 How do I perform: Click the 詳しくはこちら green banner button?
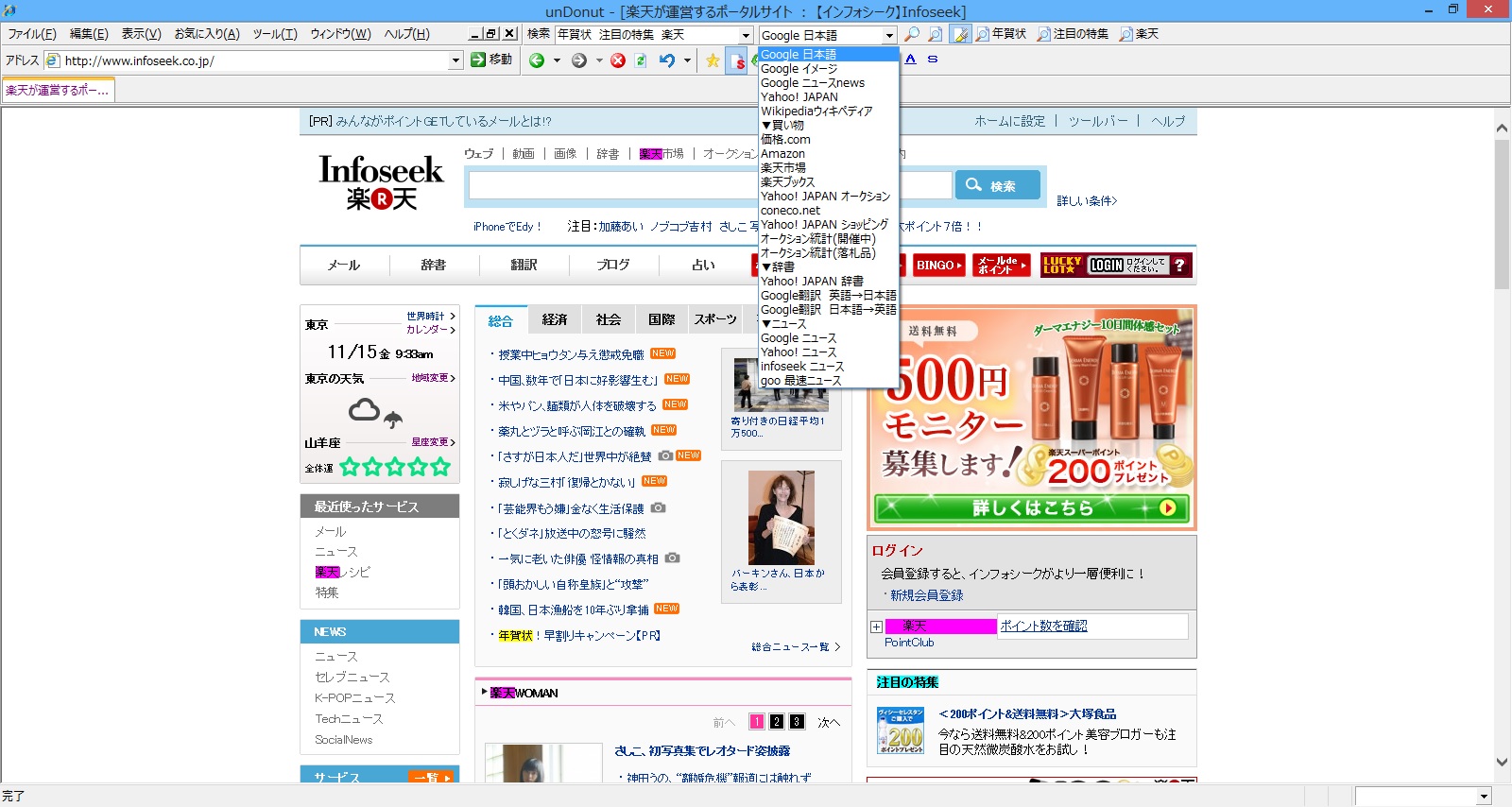(x=1032, y=507)
